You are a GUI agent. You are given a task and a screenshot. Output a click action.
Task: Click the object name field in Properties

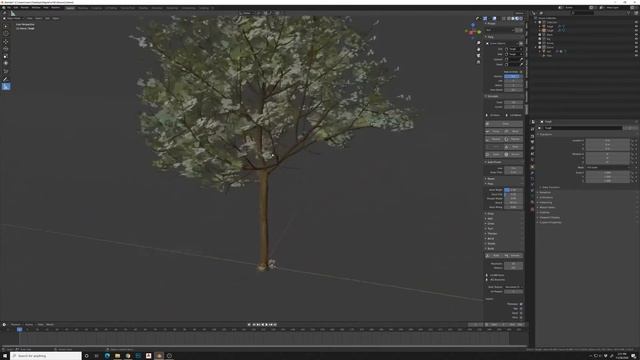tap(583, 128)
